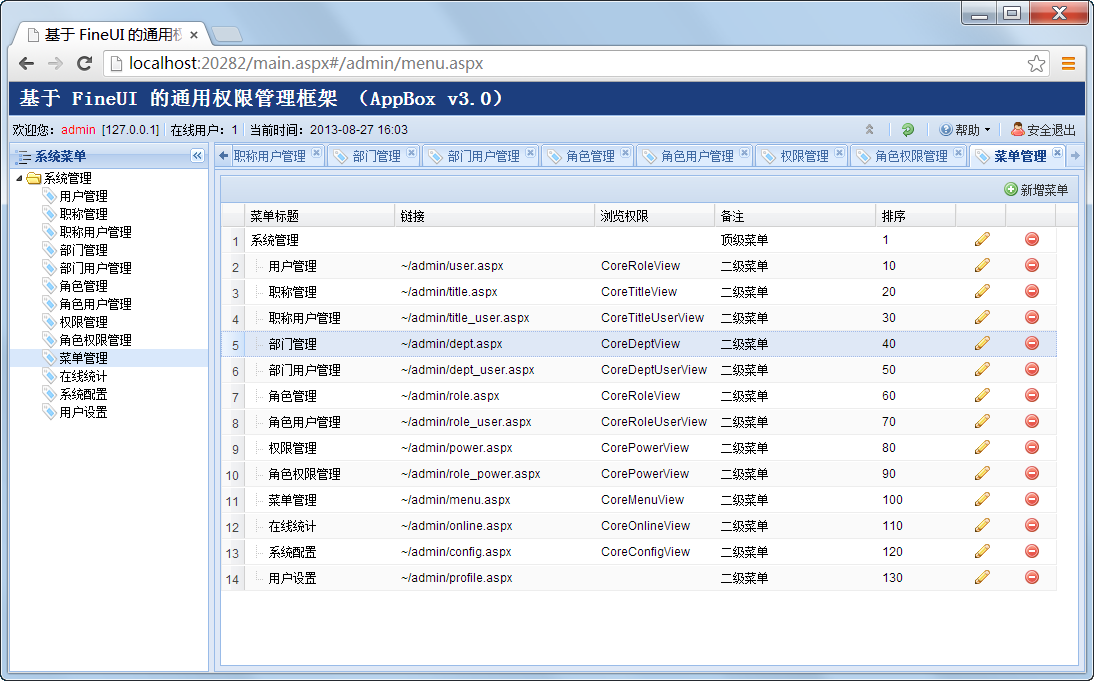Close the 权限管理 tab
This screenshot has height=681, width=1094.
839,153
